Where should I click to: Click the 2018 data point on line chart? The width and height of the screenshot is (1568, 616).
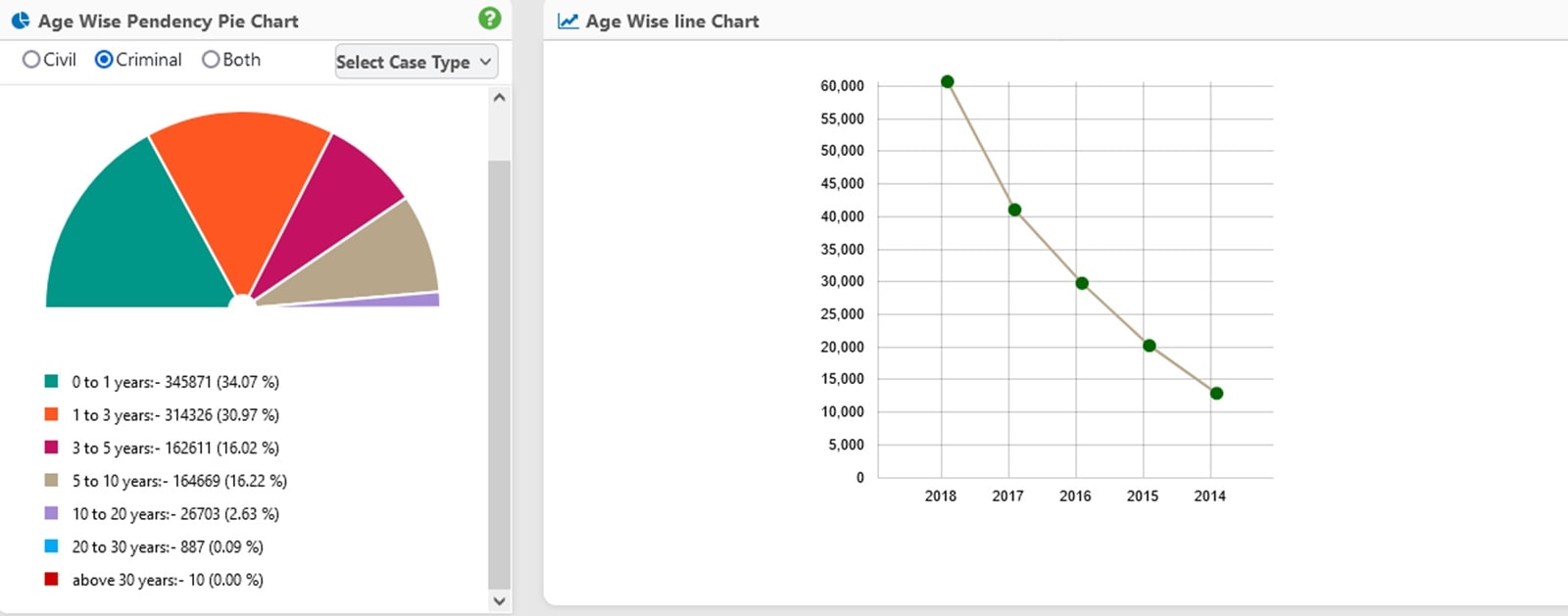947,82
